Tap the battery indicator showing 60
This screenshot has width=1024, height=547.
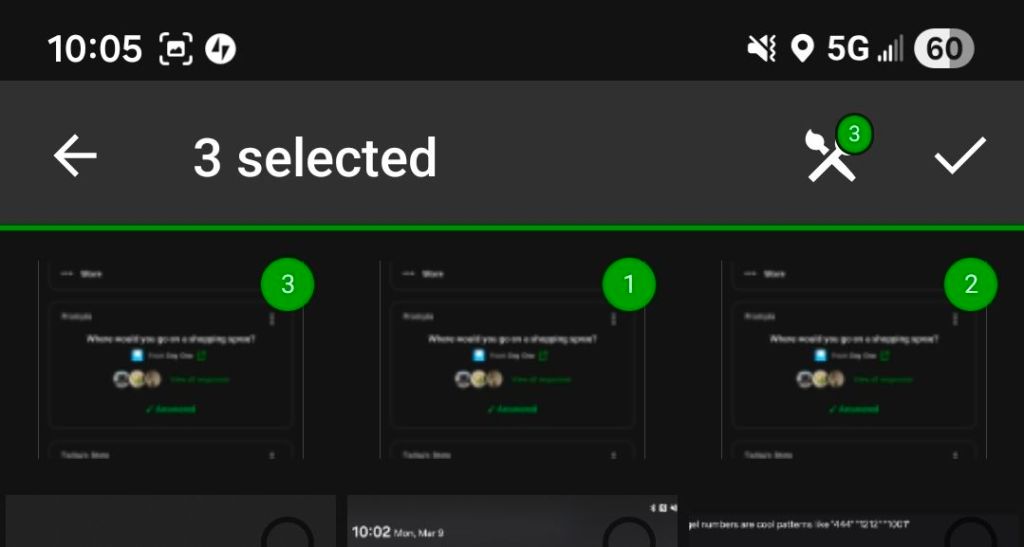point(943,49)
